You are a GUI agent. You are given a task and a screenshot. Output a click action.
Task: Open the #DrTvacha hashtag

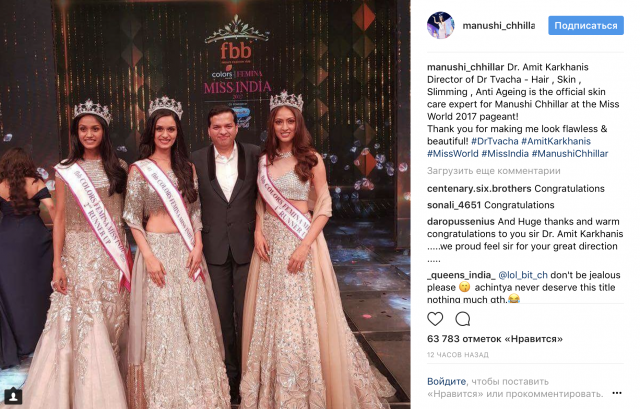(495, 141)
